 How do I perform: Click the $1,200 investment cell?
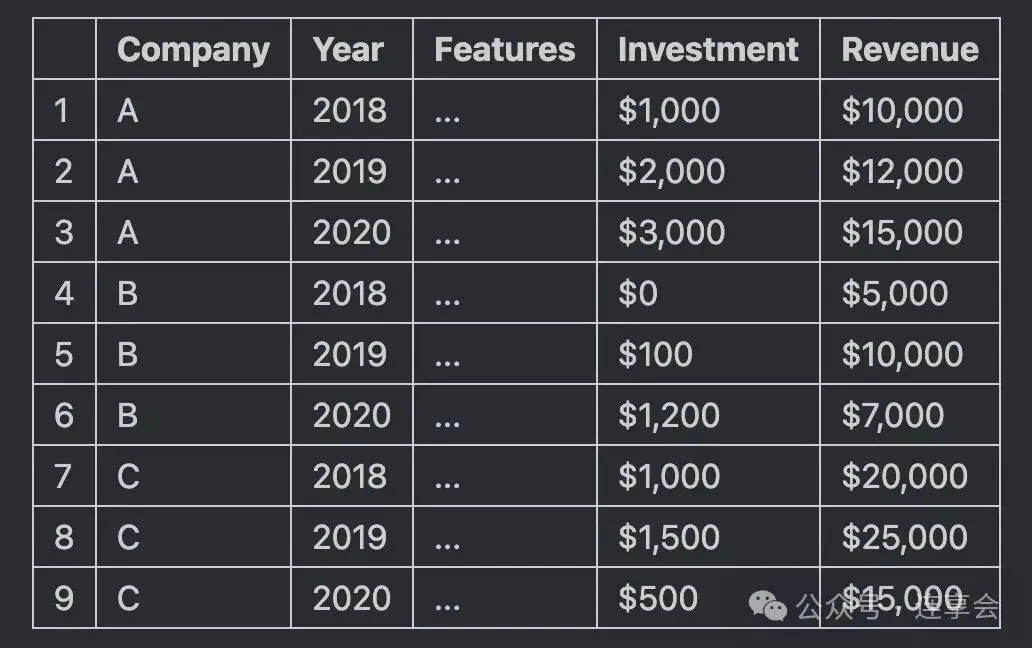point(668,415)
